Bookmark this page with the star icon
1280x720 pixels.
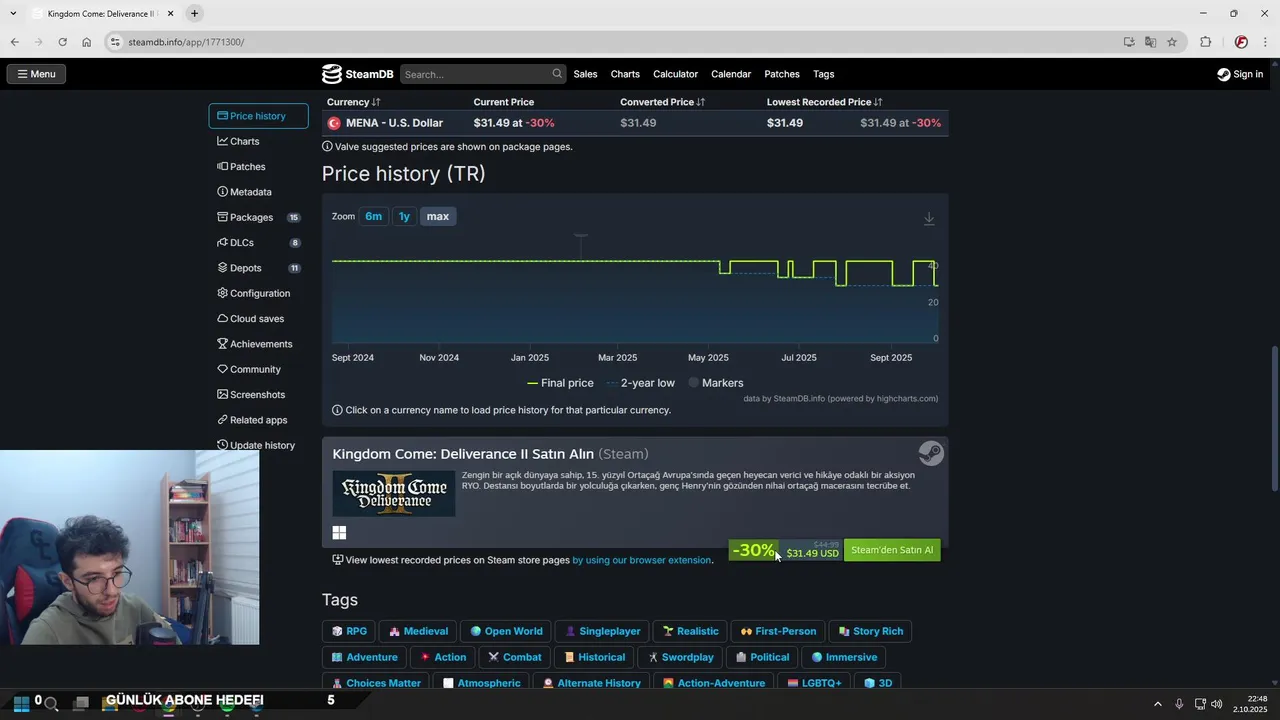(1172, 42)
